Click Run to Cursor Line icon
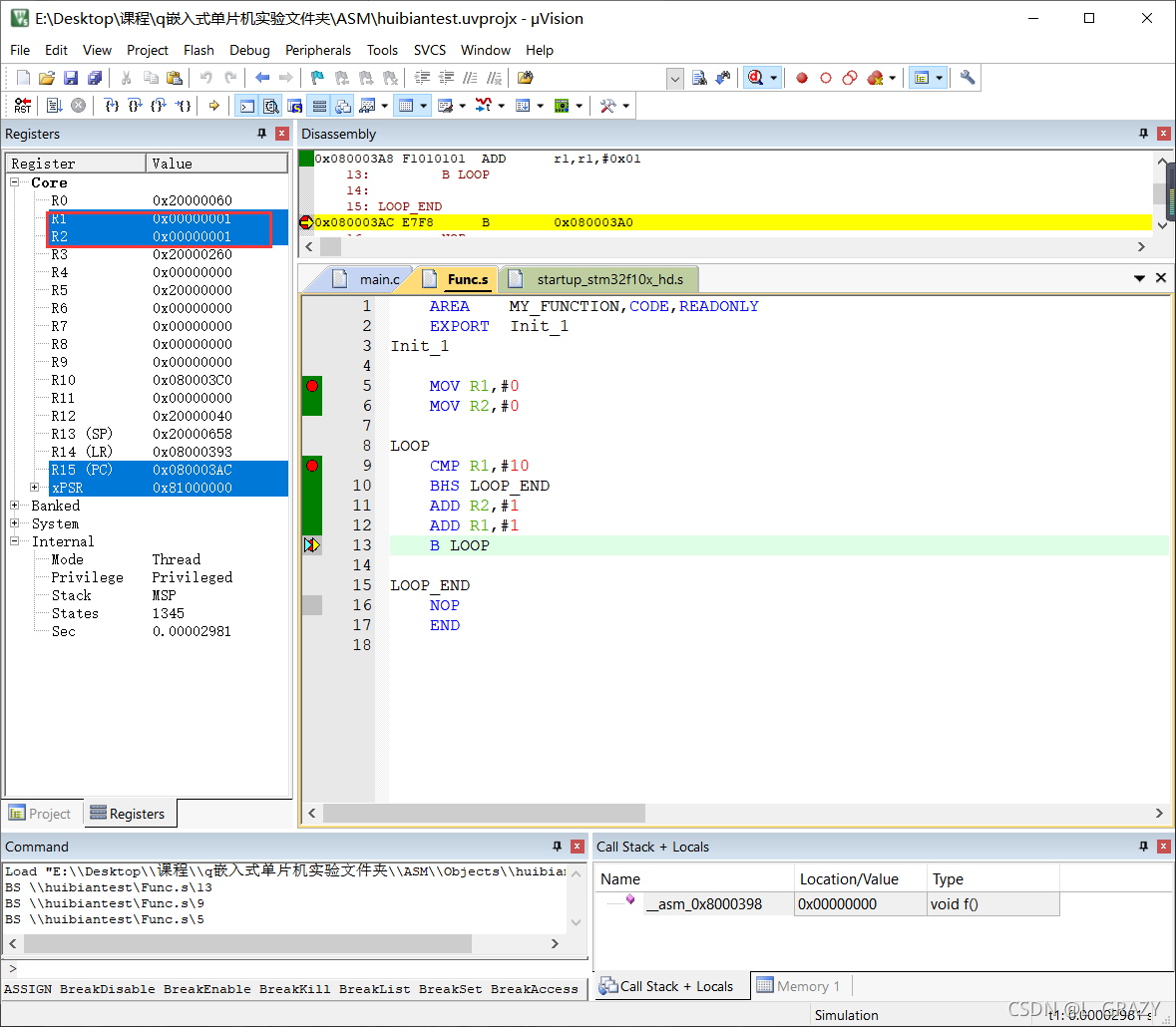This screenshot has height=1027, width=1176. pos(183,106)
